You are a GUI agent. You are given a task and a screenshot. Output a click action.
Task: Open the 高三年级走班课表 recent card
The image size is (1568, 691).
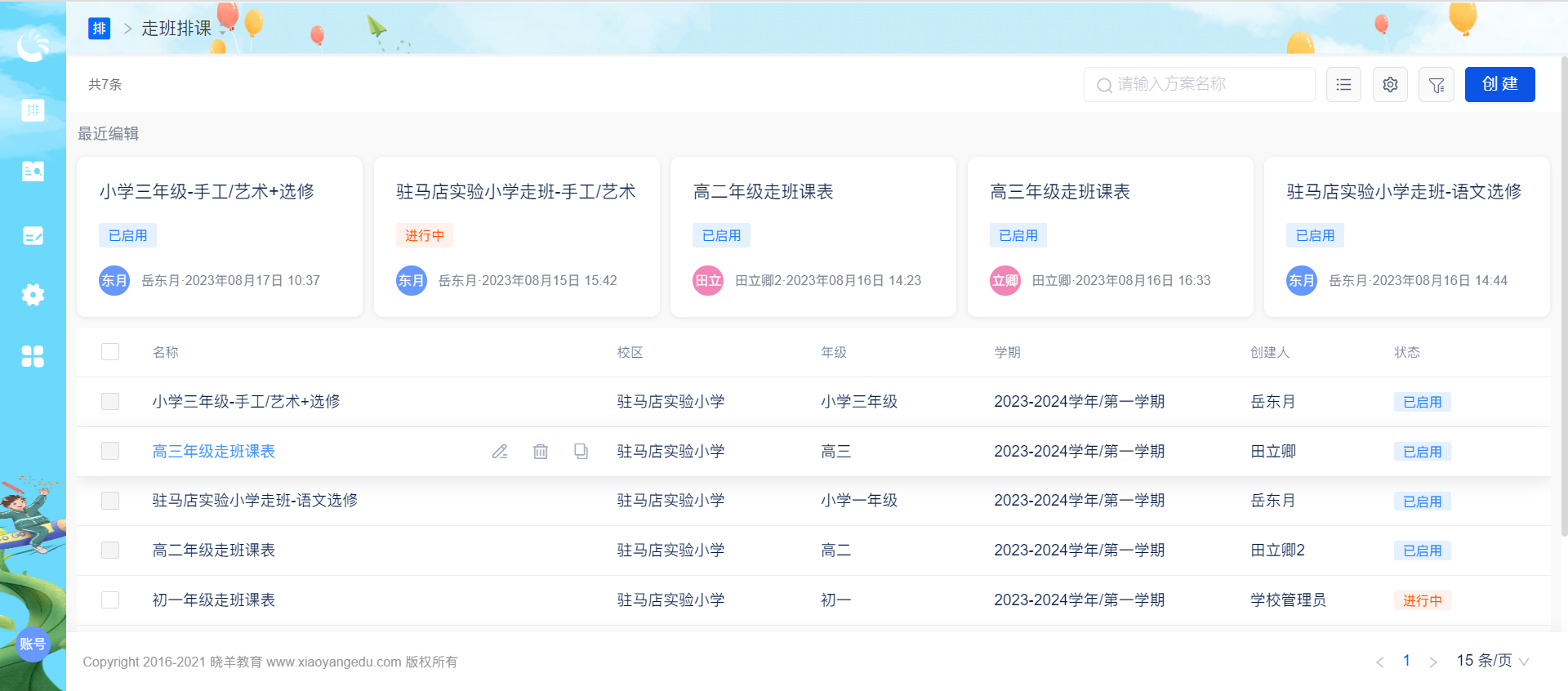click(1111, 237)
